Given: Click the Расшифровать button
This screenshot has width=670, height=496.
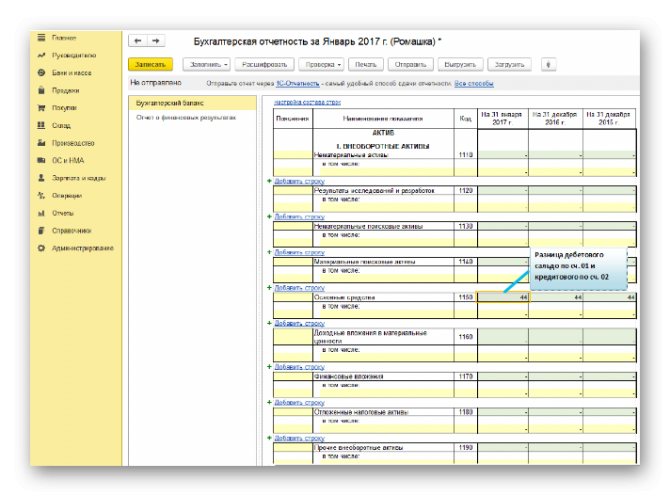Looking at the screenshot, I should [x=264, y=65].
